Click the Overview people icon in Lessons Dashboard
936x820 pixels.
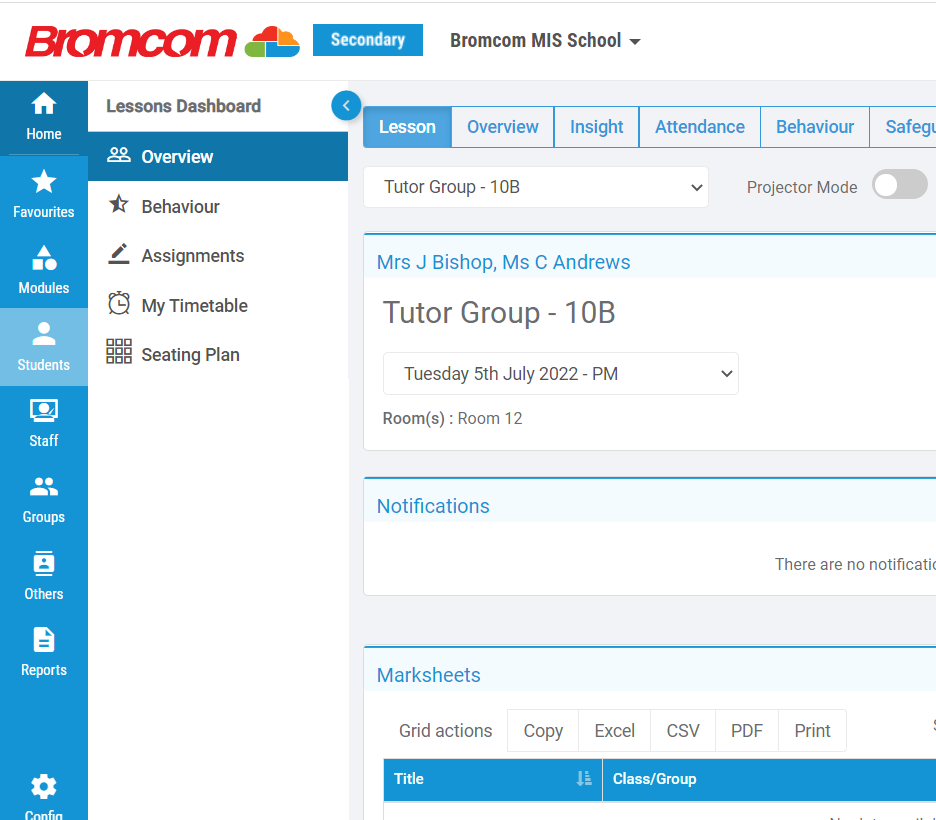pyautogui.click(x=119, y=155)
